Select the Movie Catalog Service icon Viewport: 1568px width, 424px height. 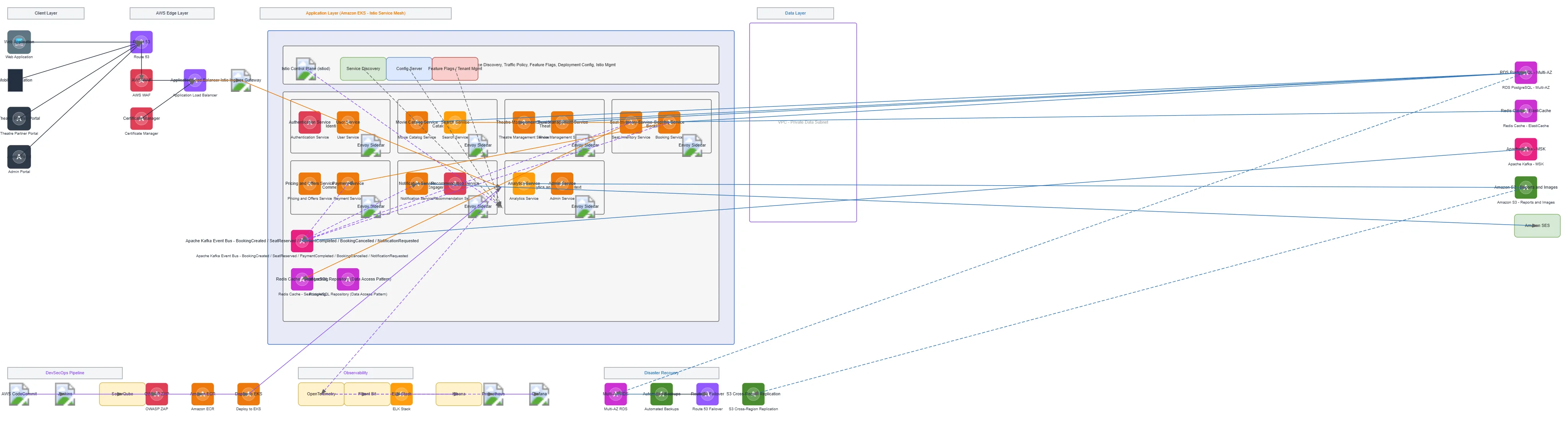(x=416, y=122)
